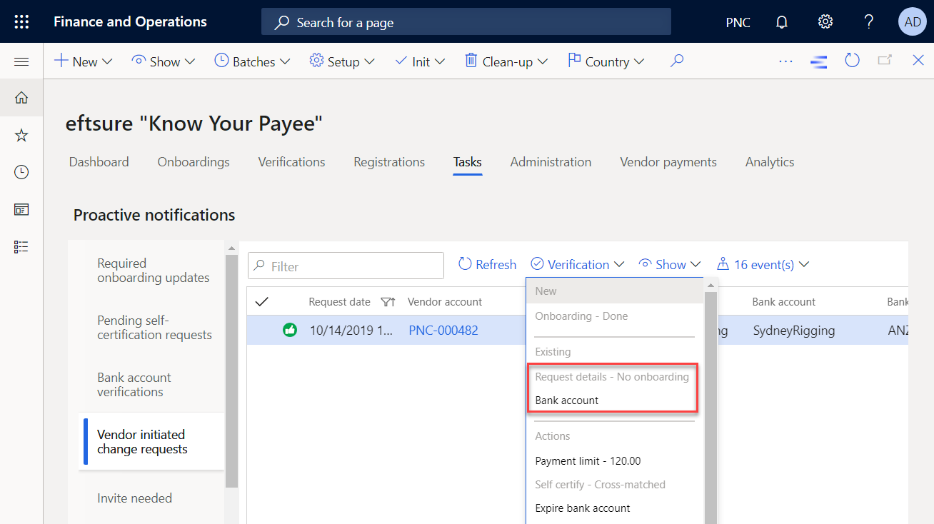Open Modules list icon in sidebar

click(x=21, y=247)
